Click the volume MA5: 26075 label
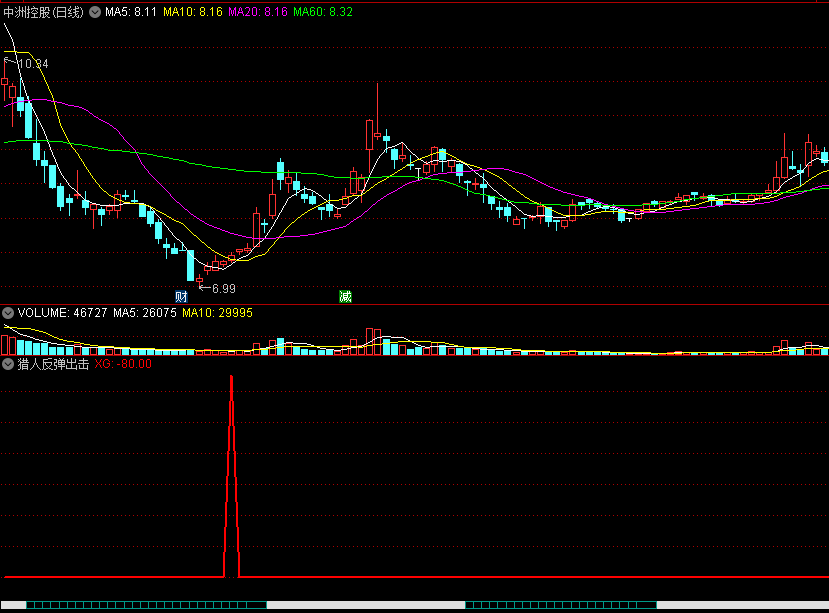The image size is (829, 613). pos(145,313)
